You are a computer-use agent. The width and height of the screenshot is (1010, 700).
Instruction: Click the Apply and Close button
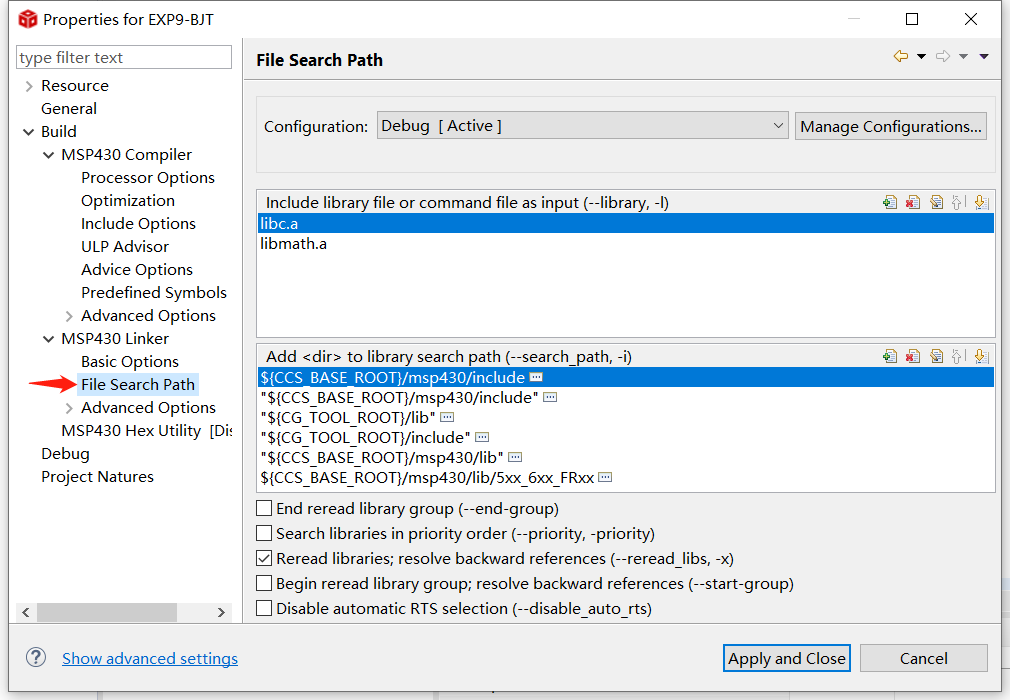[x=786, y=658]
